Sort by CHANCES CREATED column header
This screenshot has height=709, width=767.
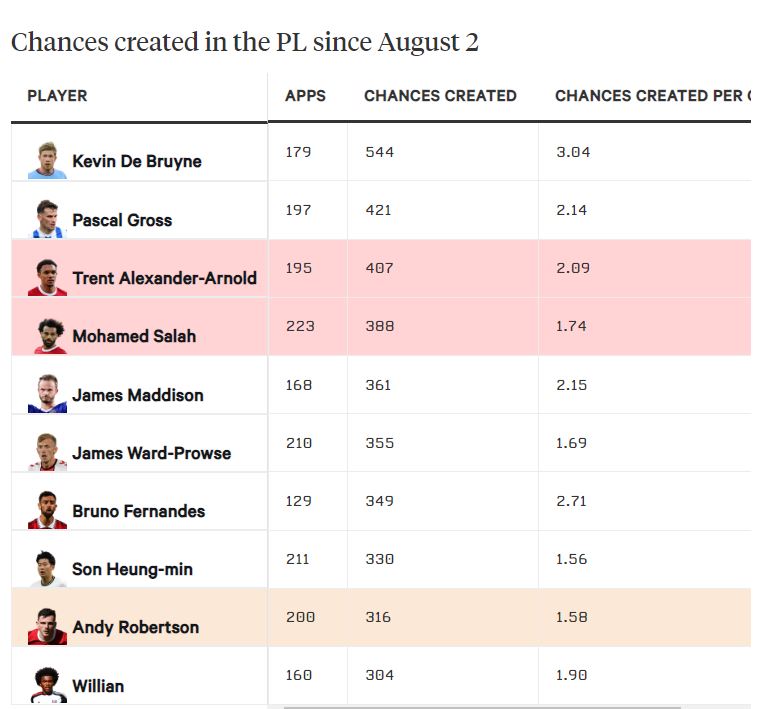440,96
